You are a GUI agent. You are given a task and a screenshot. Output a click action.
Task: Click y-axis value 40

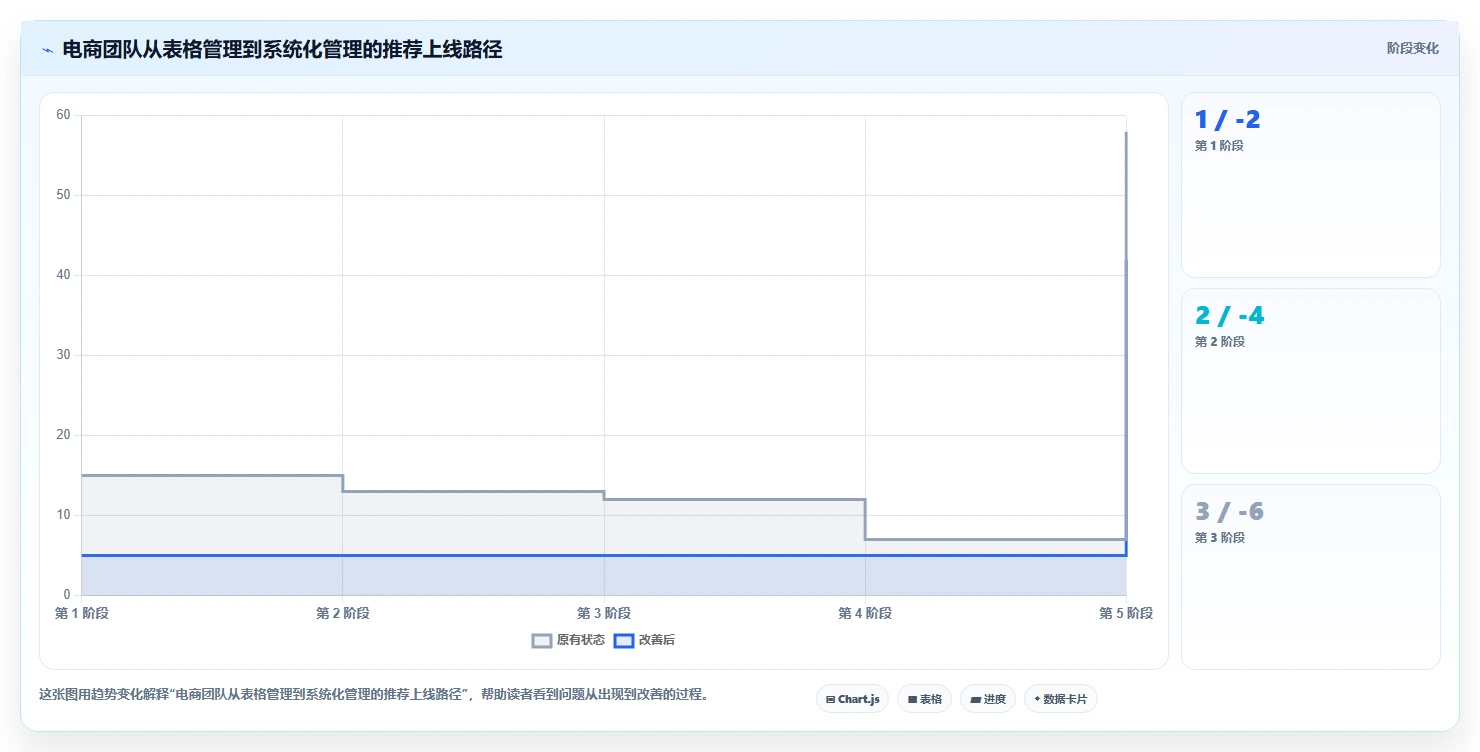64,275
